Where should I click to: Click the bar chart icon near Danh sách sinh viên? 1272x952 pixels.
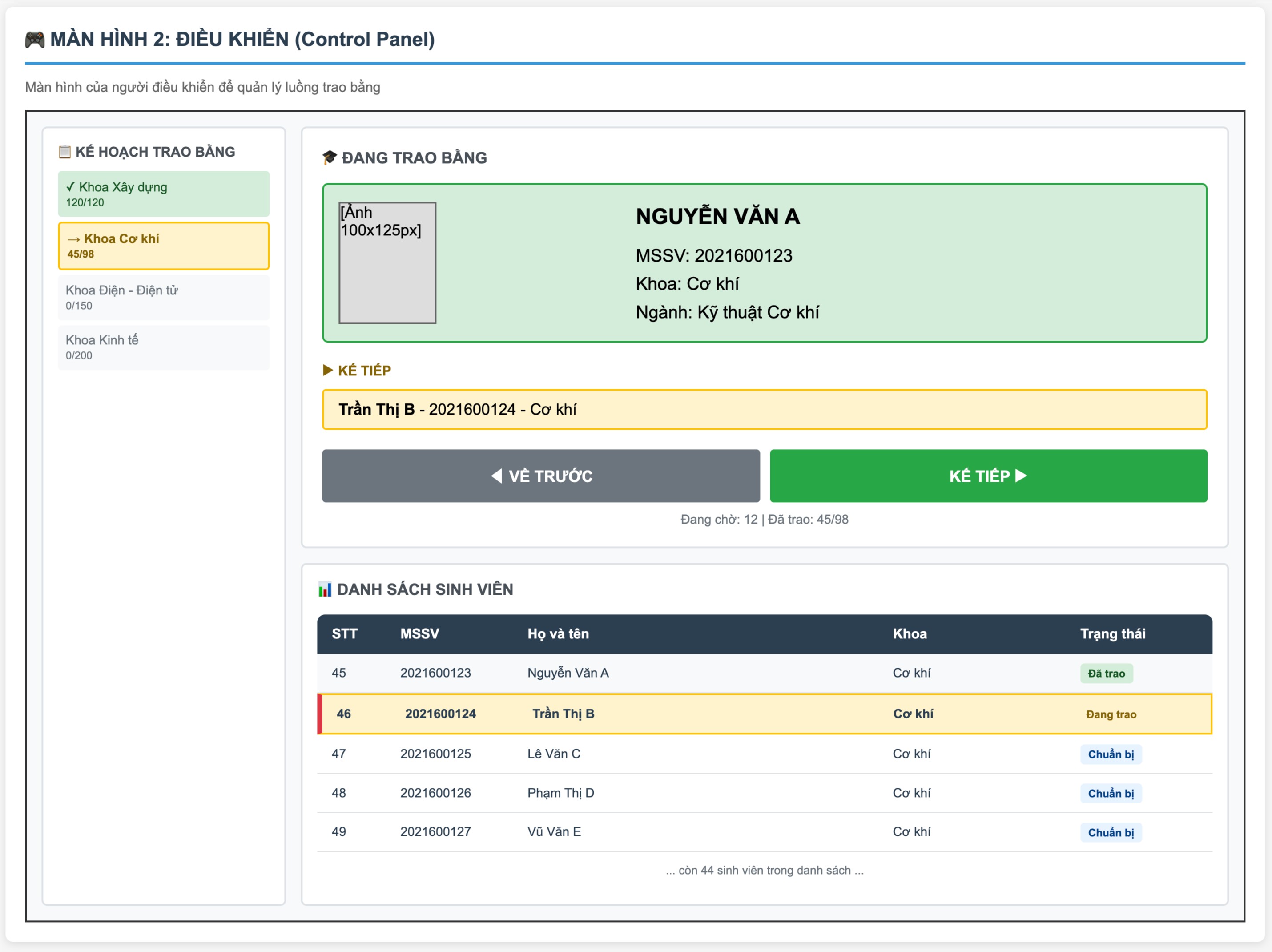click(325, 589)
